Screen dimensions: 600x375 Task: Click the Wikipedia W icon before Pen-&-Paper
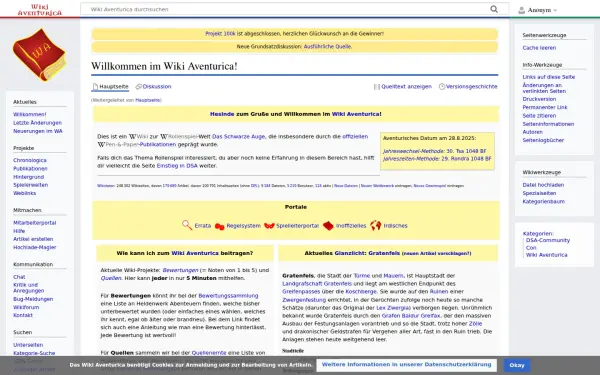pyautogui.click(x=101, y=145)
